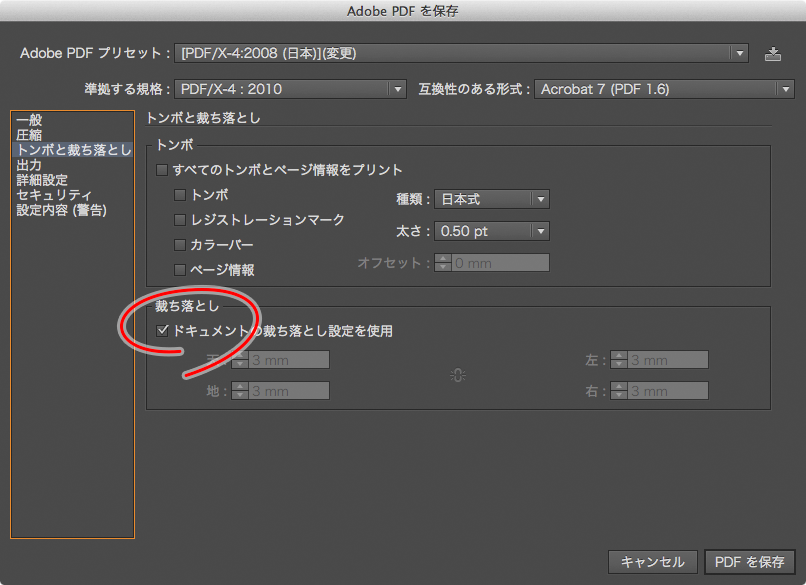
Task: Open the 太さ weight dropdown
Action: [492, 231]
